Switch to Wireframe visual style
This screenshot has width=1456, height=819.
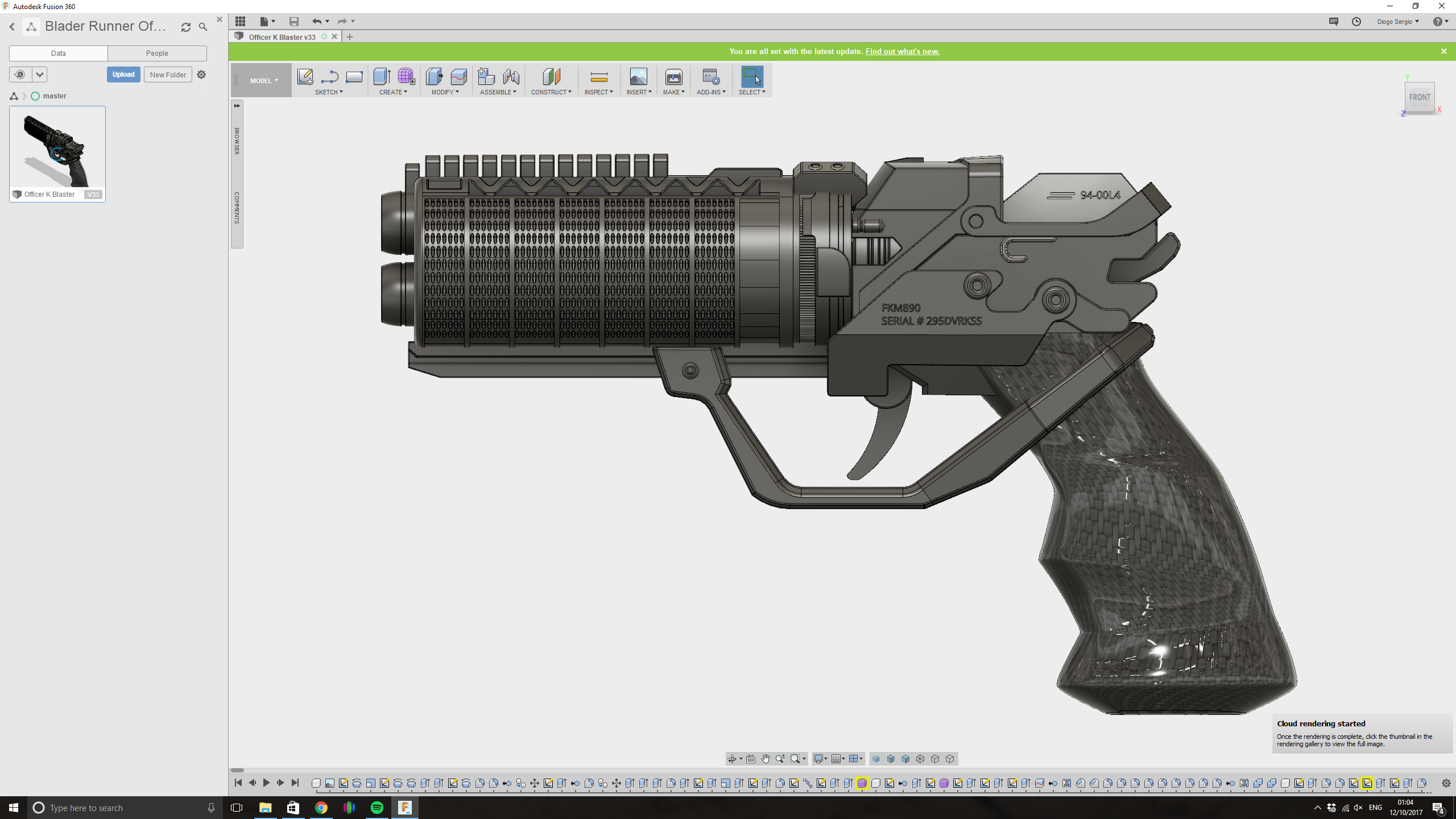[920, 759]
